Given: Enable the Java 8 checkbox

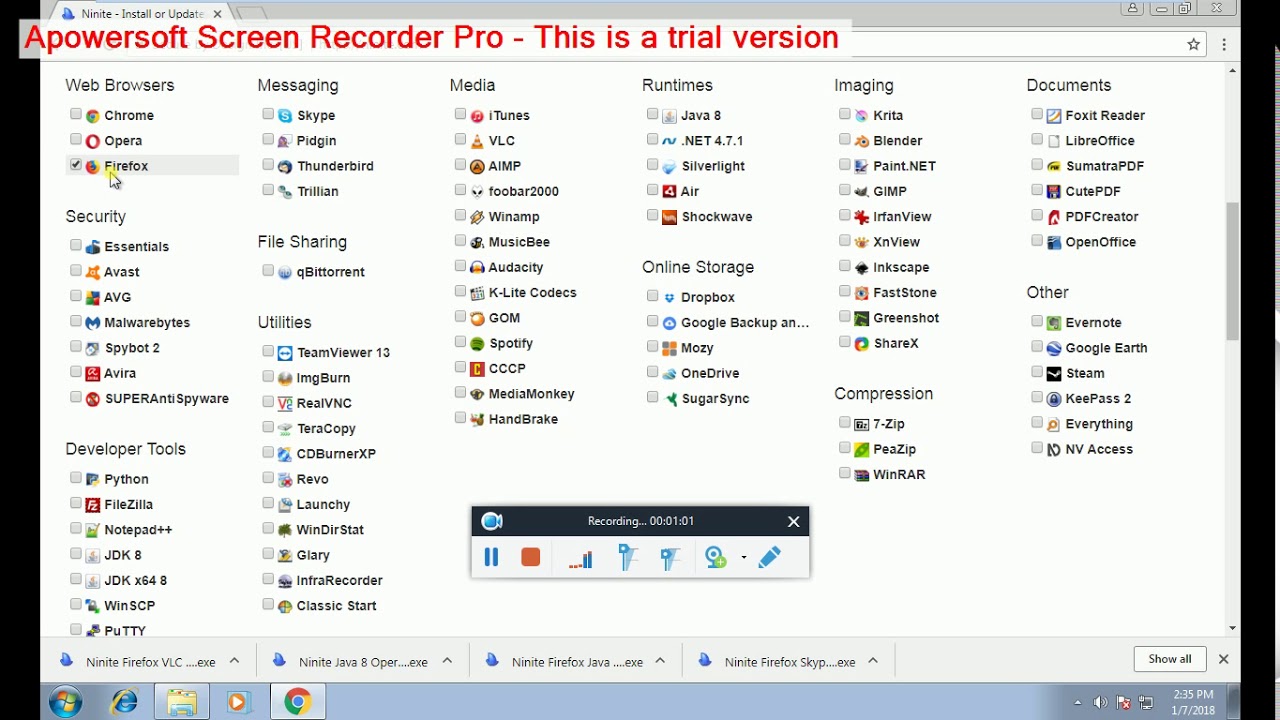Looking at the screenshot, I should point(653,114).
